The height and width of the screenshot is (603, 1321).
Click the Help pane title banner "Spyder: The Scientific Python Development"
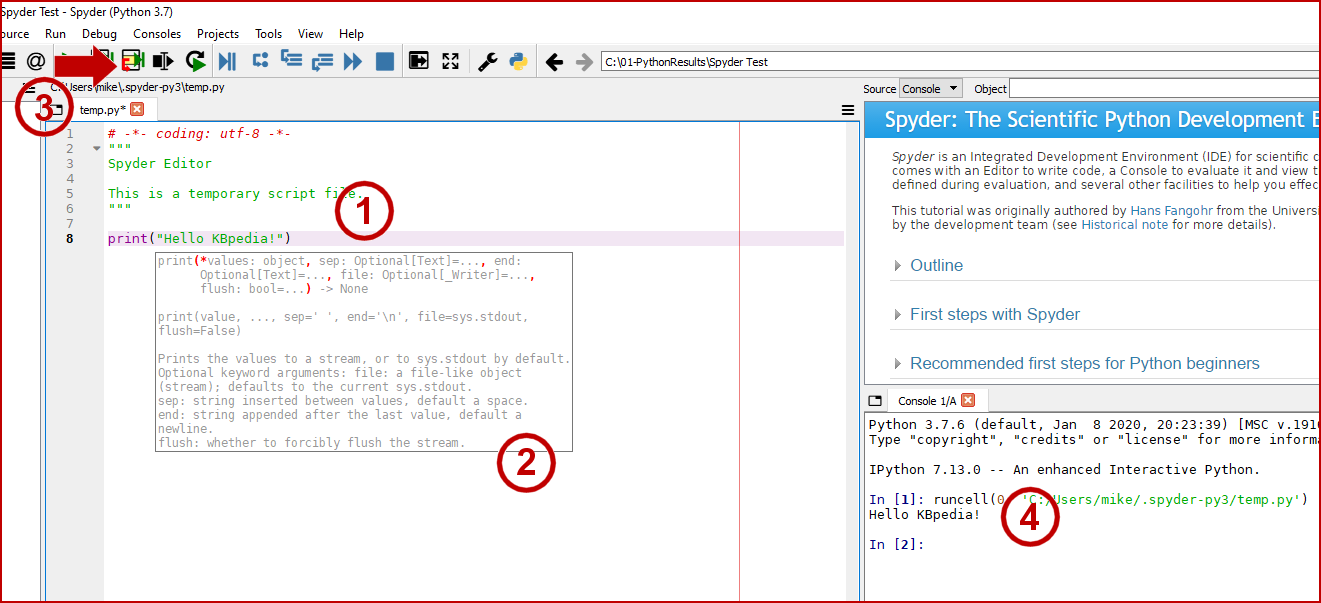1094,120
